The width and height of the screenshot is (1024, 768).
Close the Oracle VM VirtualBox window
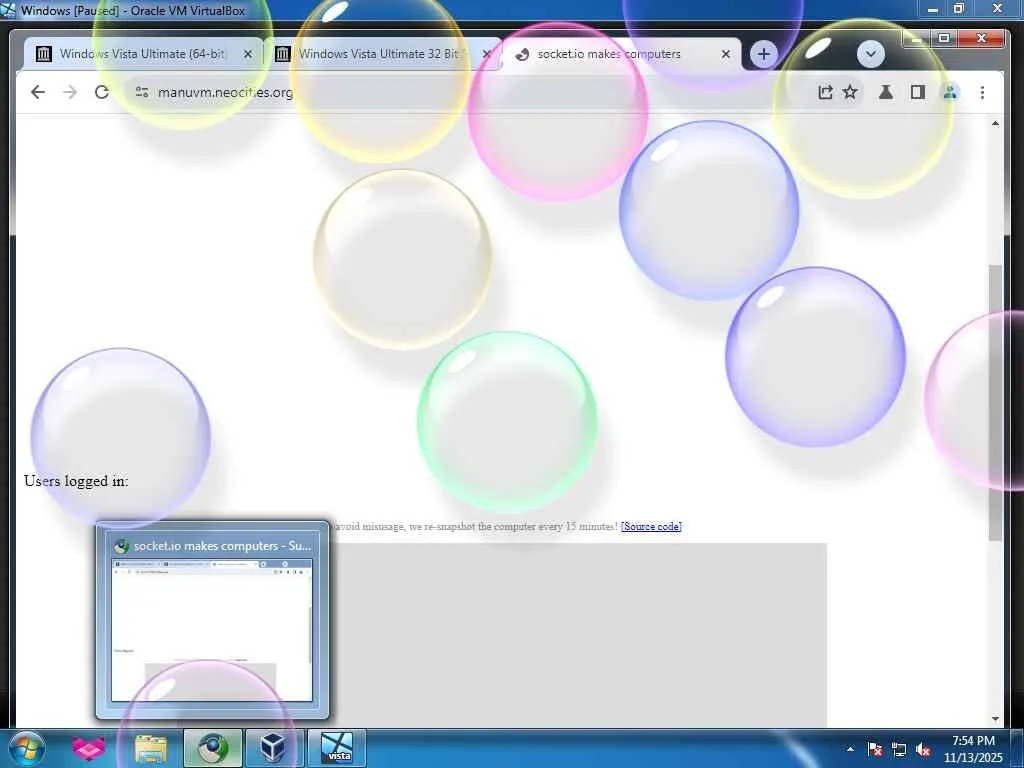[x=997, y=9]
